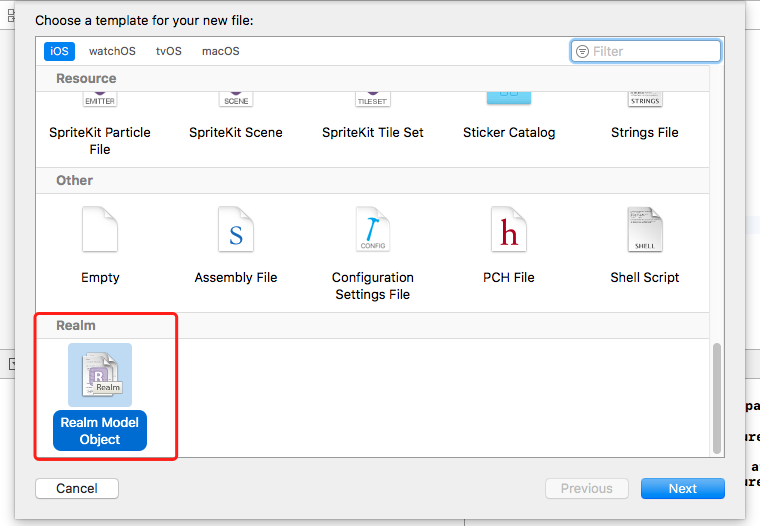Click the Next button
Image resolution: width=760 pixels, height=526 pixels.
682,488
